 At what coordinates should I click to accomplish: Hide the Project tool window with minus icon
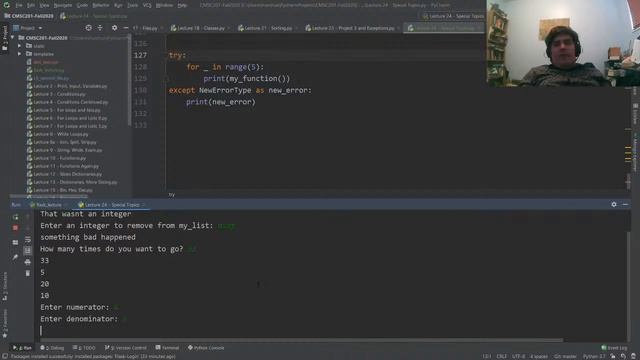point(125,28)
